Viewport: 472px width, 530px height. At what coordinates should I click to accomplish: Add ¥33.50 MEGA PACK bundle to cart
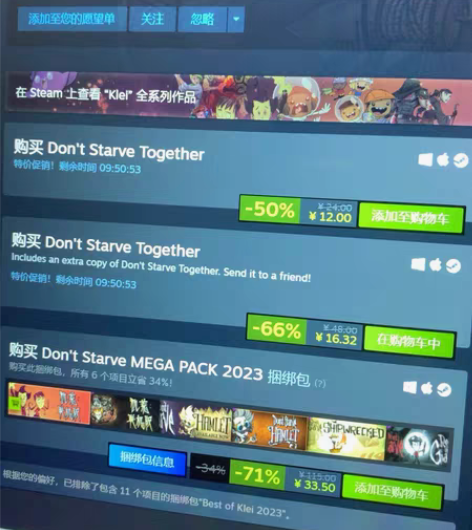tap(392, 491)
